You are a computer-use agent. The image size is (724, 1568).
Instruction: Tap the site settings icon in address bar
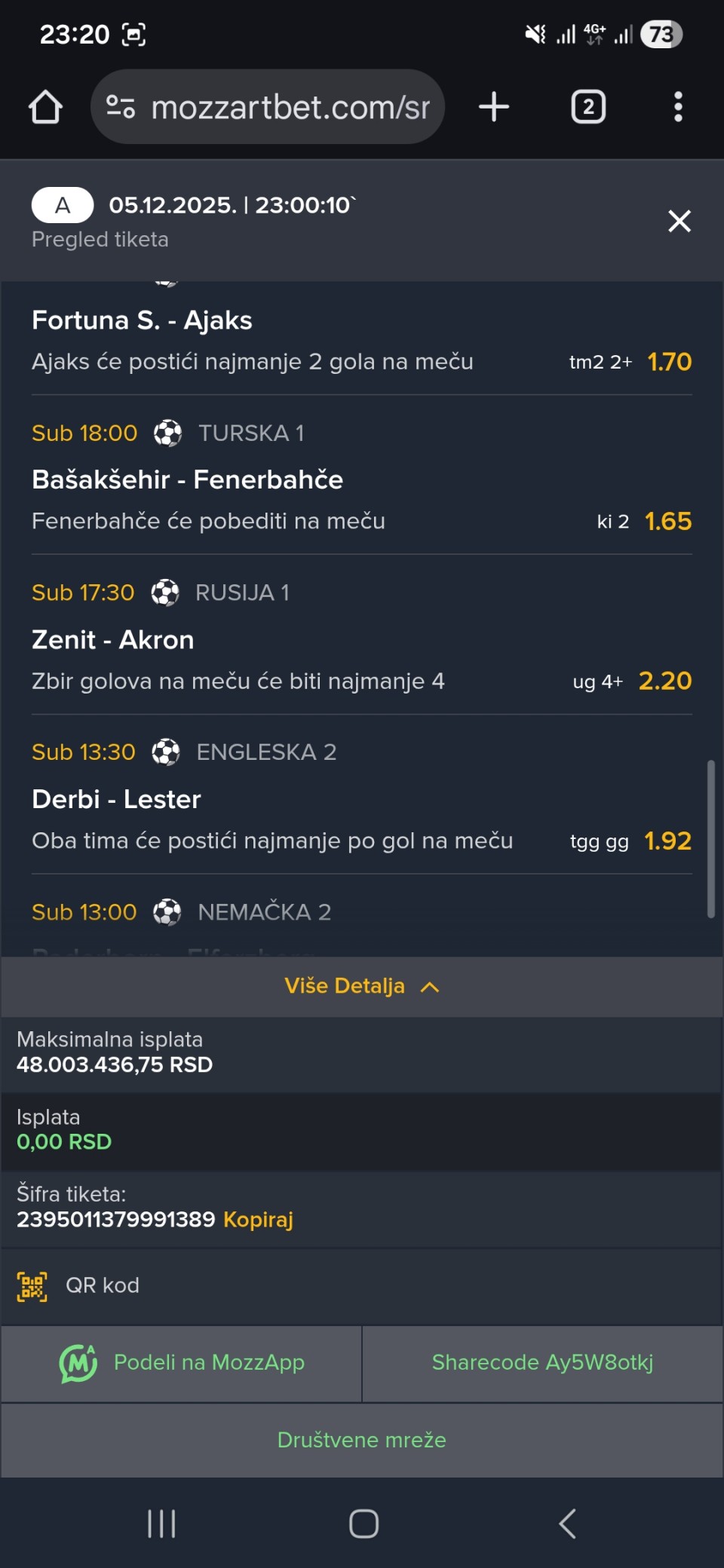coord(121,107)
